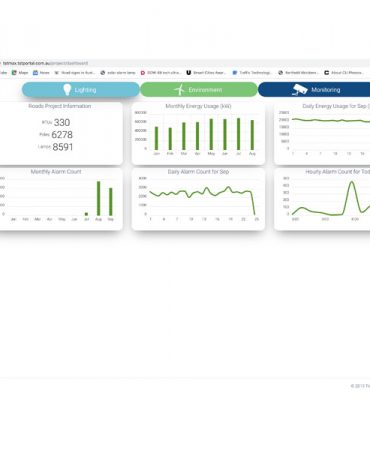
Task: Open the Maps bookmark icon
Action: (14, 72)
